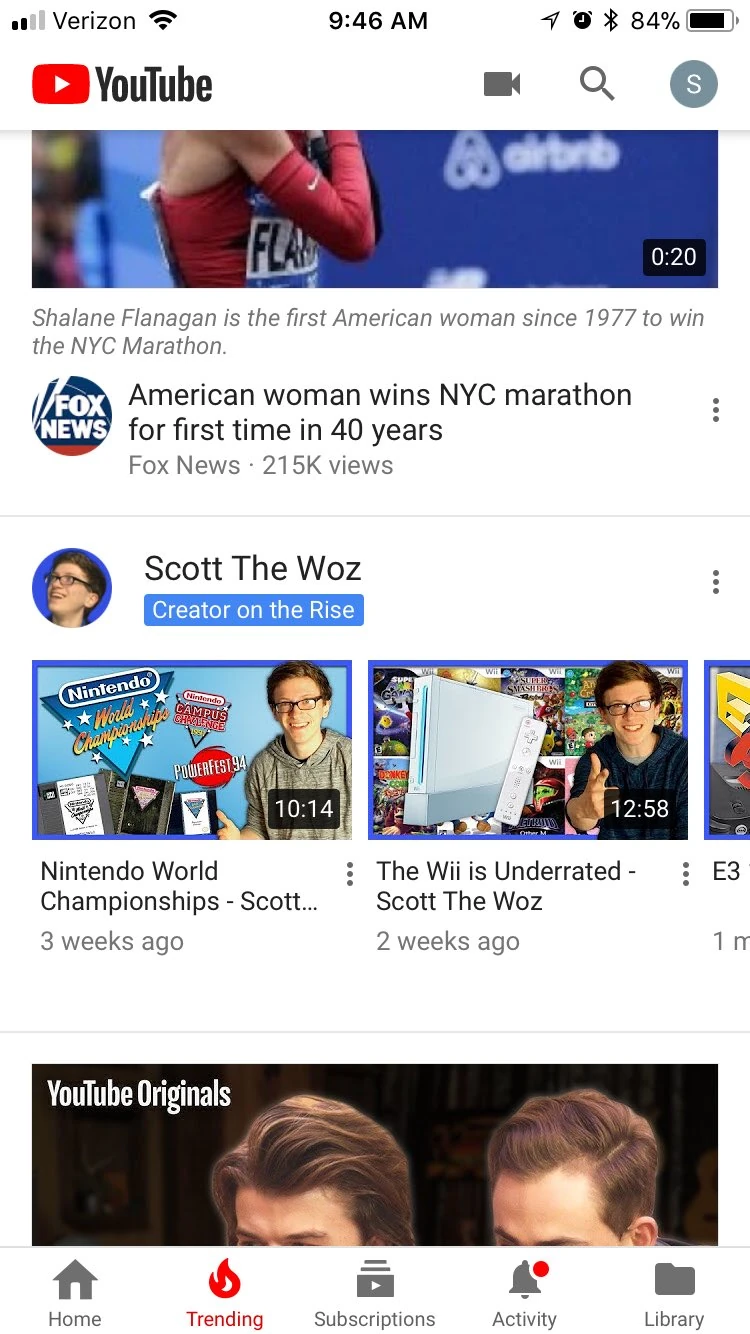Image resolution: width=750 pixels, height=1334 pixels.
Task: Open the account avatar S
Action: [694, 84]
